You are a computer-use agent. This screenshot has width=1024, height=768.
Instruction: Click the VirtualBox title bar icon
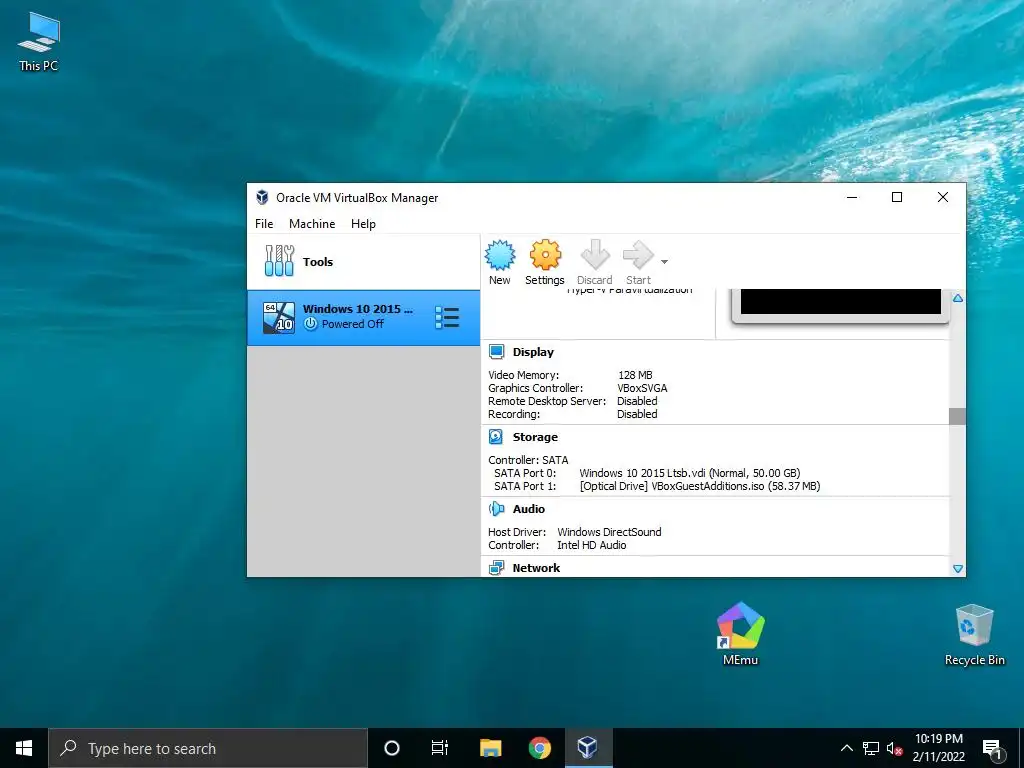click(262, 197)
